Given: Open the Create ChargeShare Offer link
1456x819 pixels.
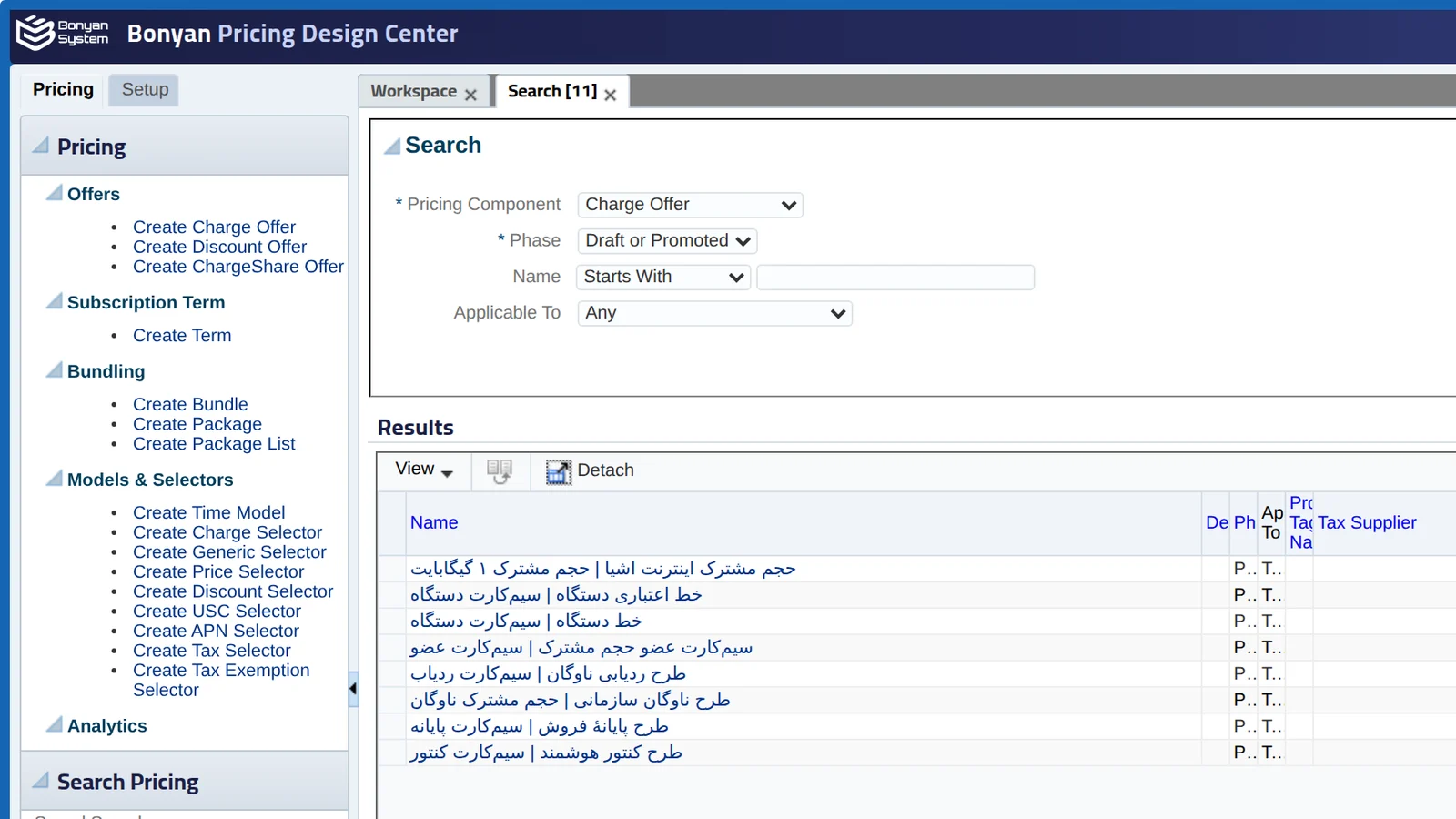Looking at the screenshot, I should point(238,267).
